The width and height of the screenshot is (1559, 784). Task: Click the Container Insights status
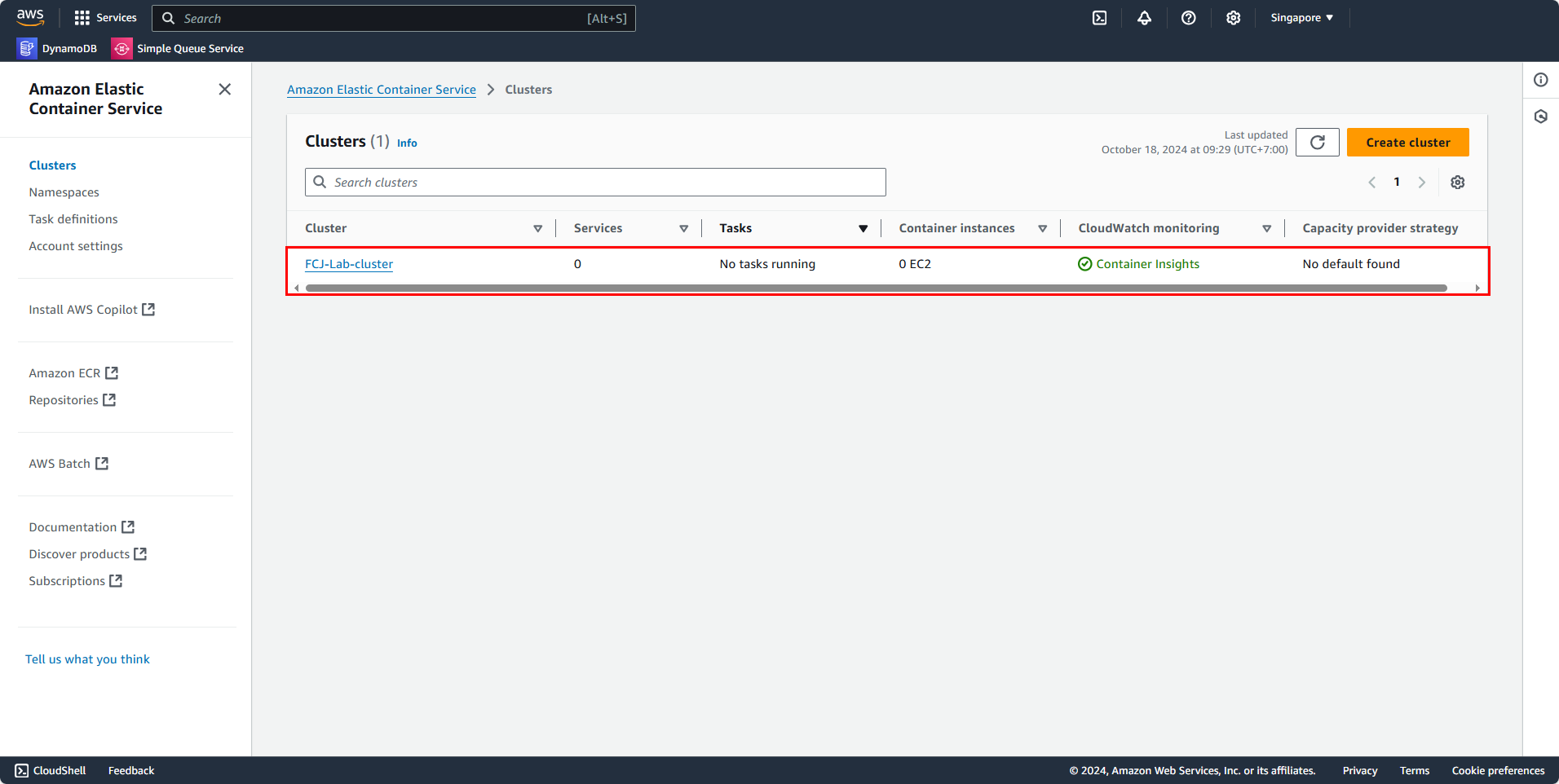(x=1139, y=264)
